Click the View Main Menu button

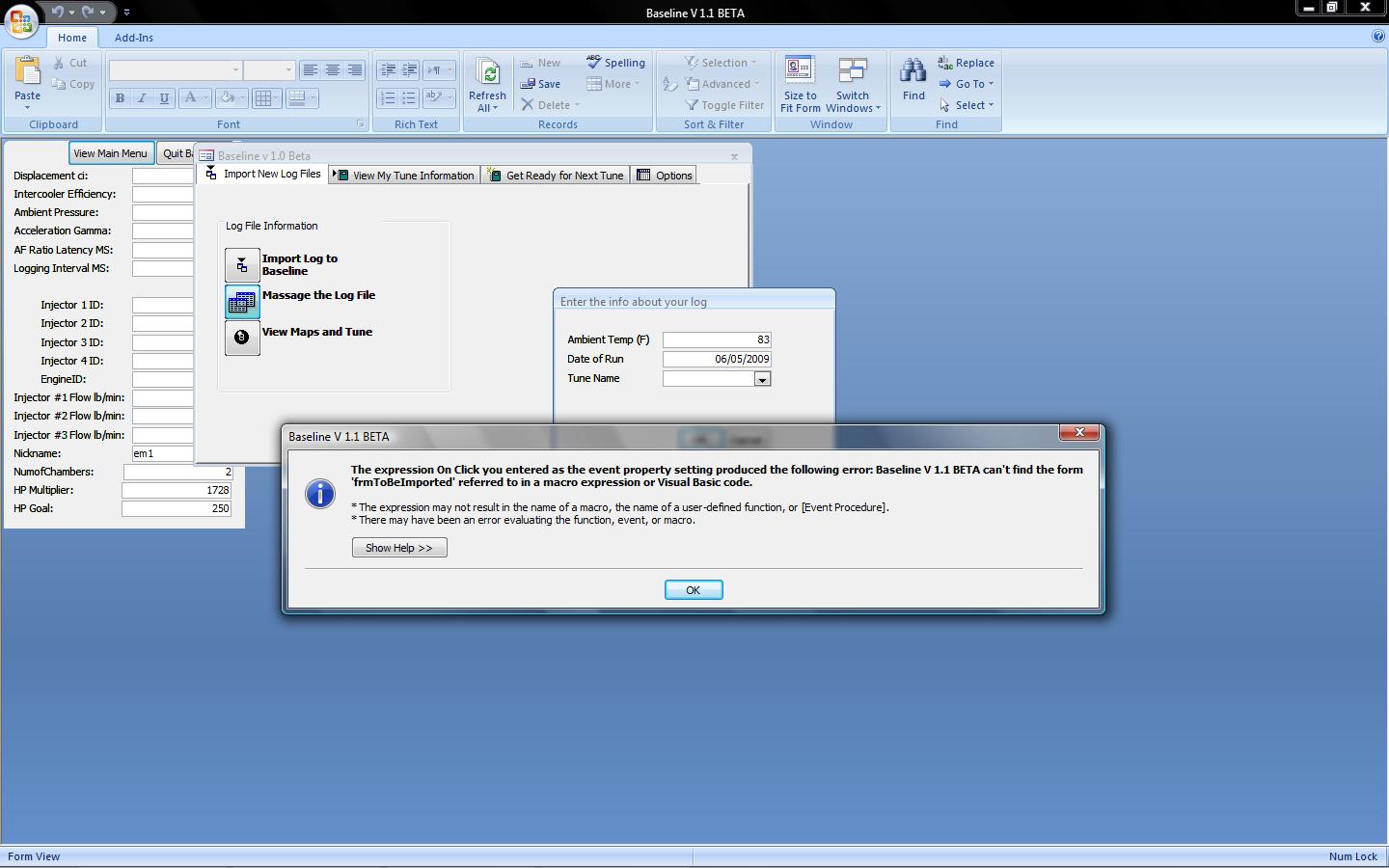[111, 153]
